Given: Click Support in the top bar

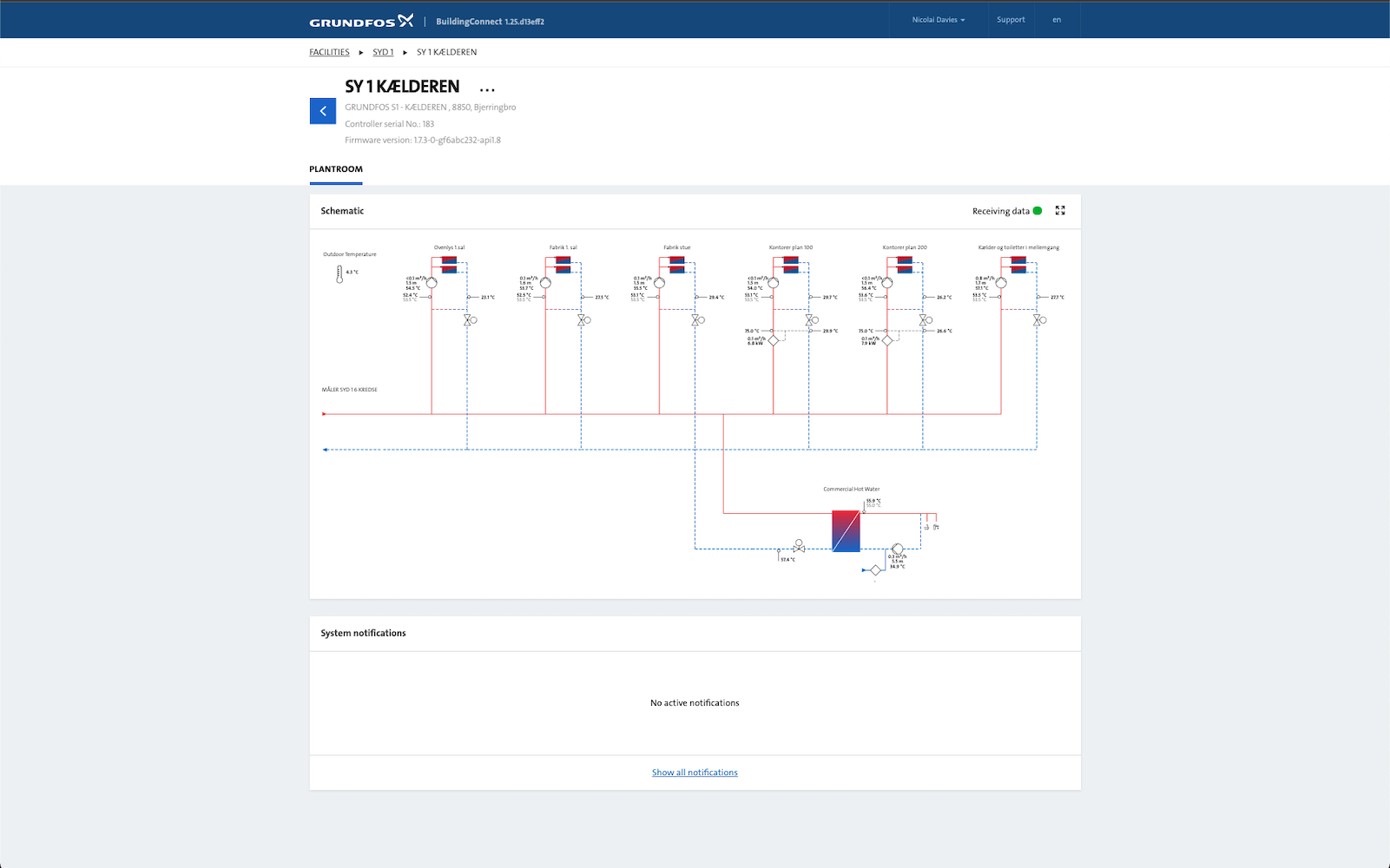Looking at the screenshot, I should [x=1011, y=20].
